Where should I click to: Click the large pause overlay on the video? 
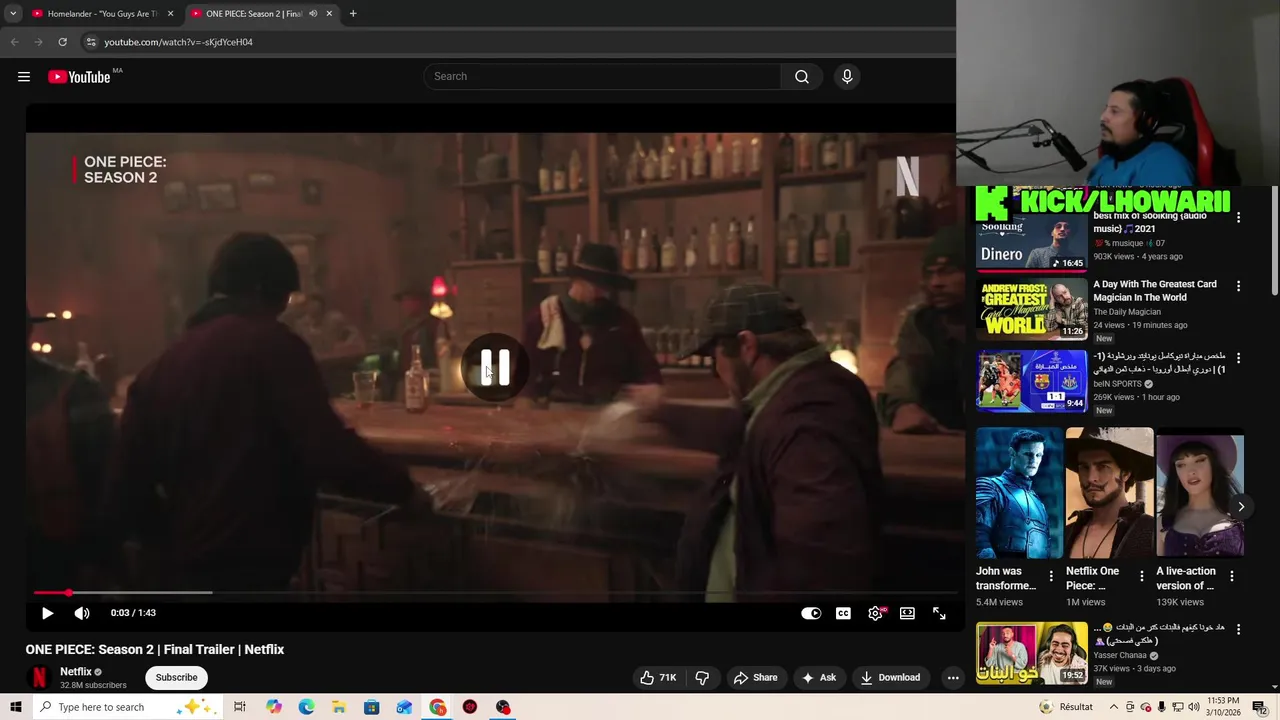[x=495, y=368]
